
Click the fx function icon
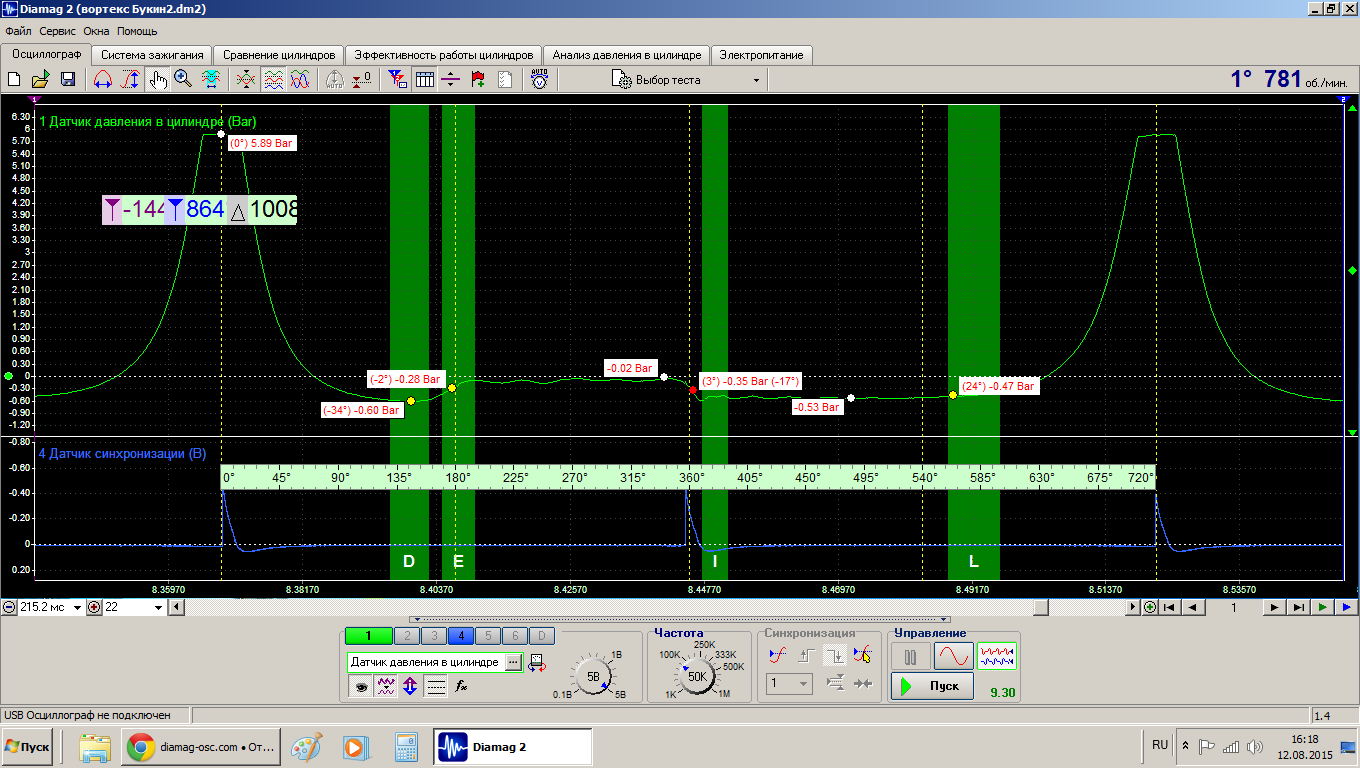click(x=462, y=686)
